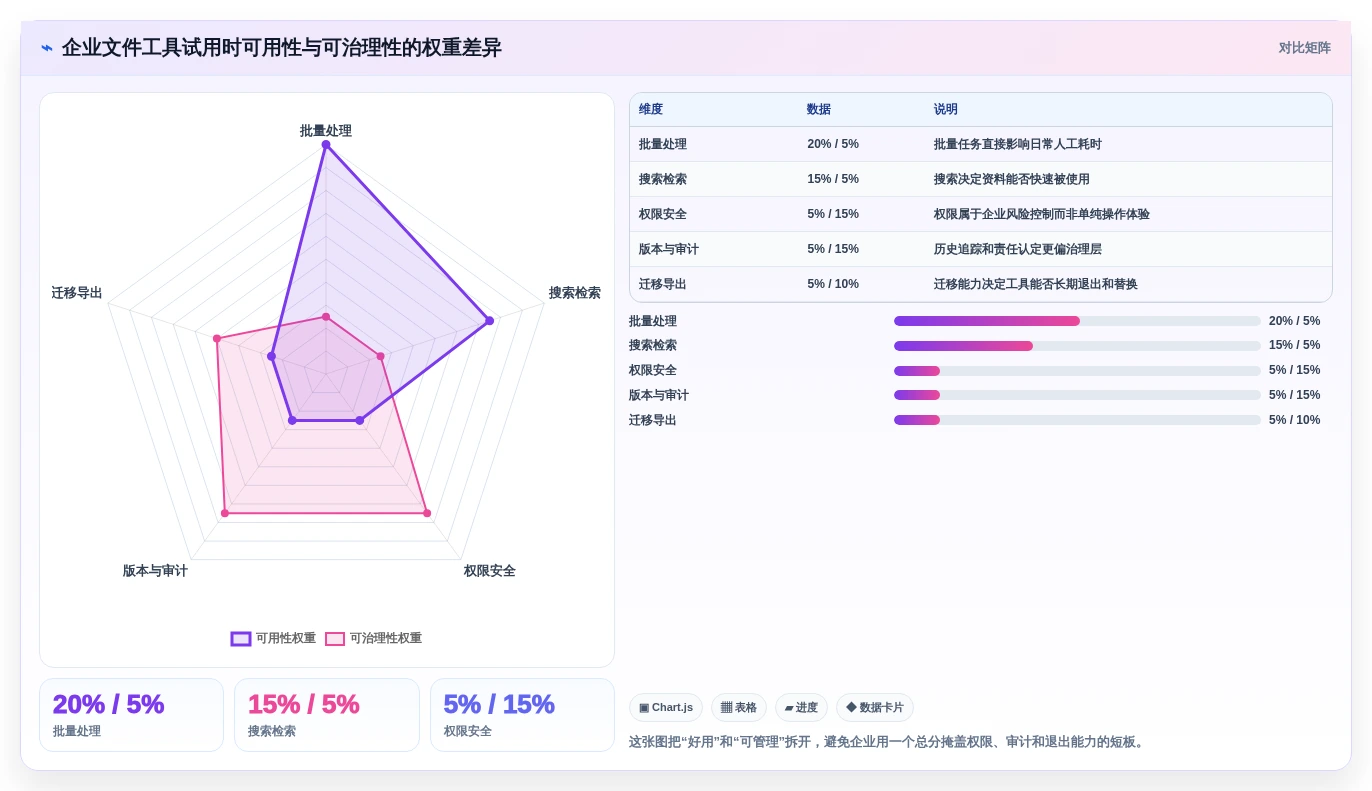Click the 数据 column header
Viewport: 1372px width, 791px height.
[x=819, y=109]
